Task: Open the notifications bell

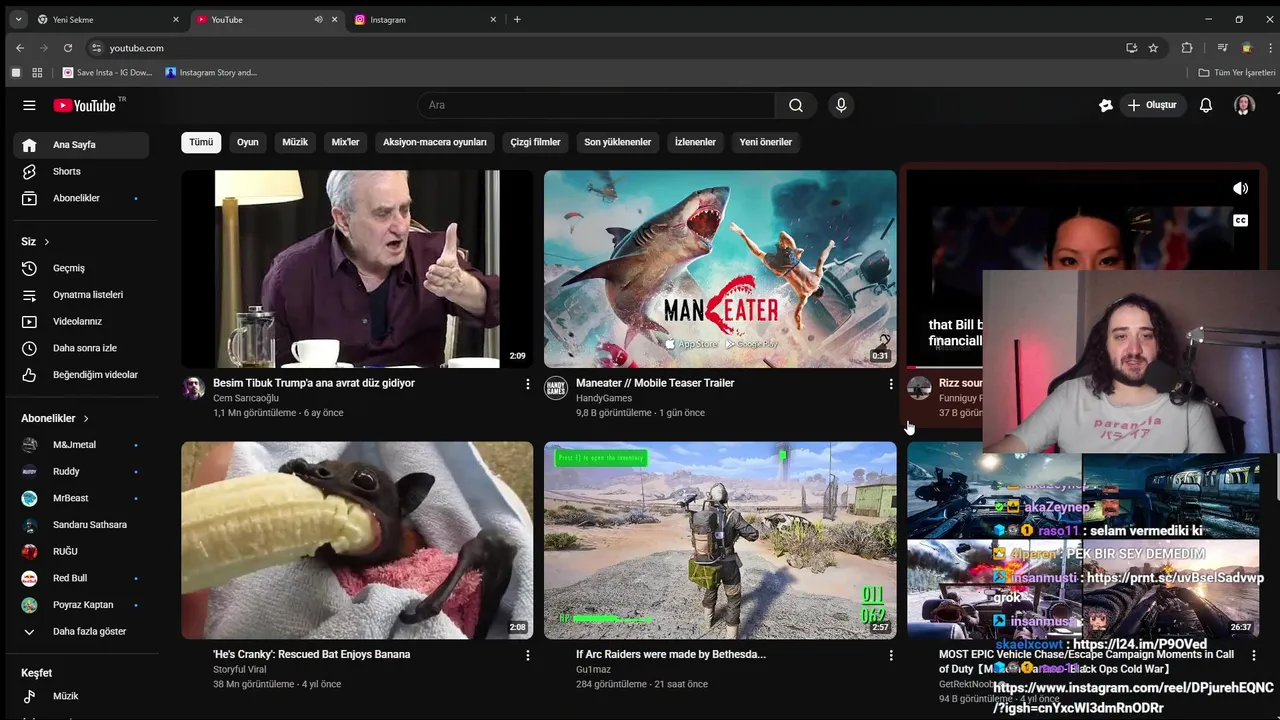Action: [x=1206, y=105]
